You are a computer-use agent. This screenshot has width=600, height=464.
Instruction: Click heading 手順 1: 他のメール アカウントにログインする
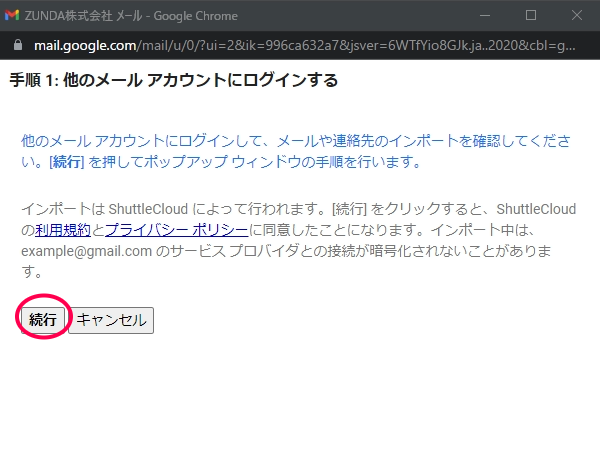[174, 80]
